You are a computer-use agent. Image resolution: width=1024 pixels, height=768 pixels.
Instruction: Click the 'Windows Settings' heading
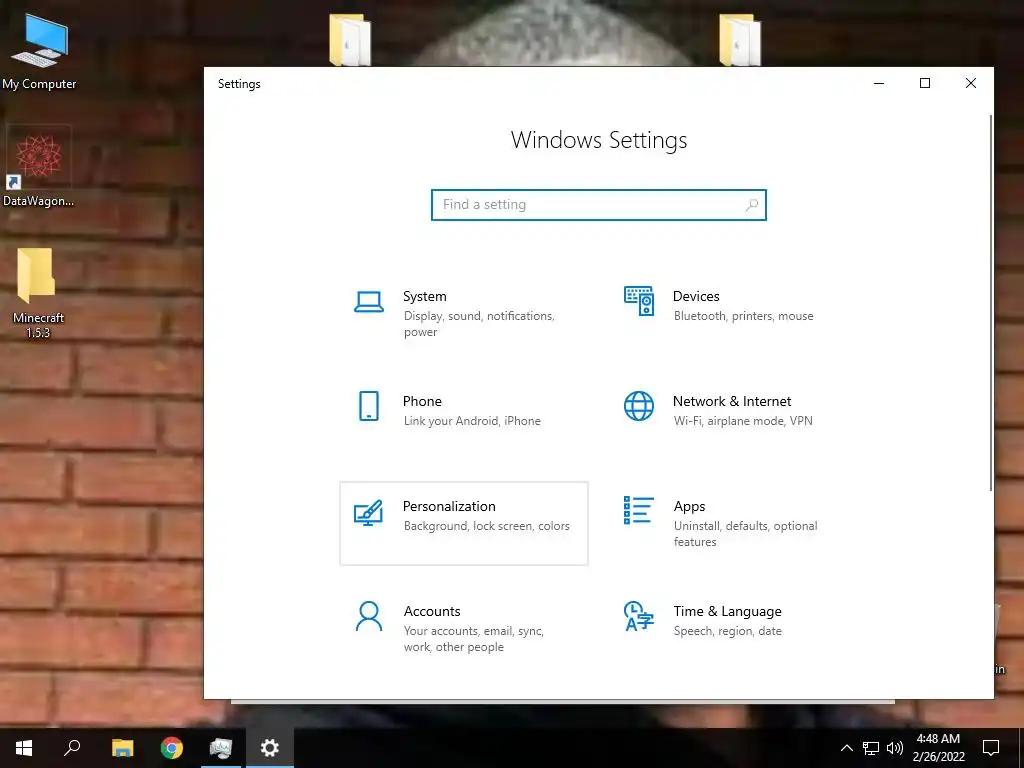[x=599, y=140]
